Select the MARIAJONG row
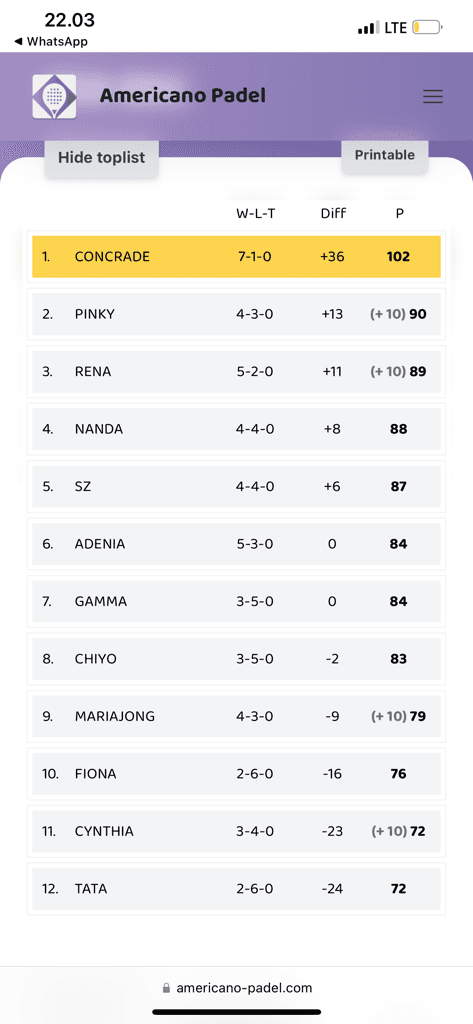This screenshot has height=1024, width=473. pyautogui.click(x=236, y=716)
